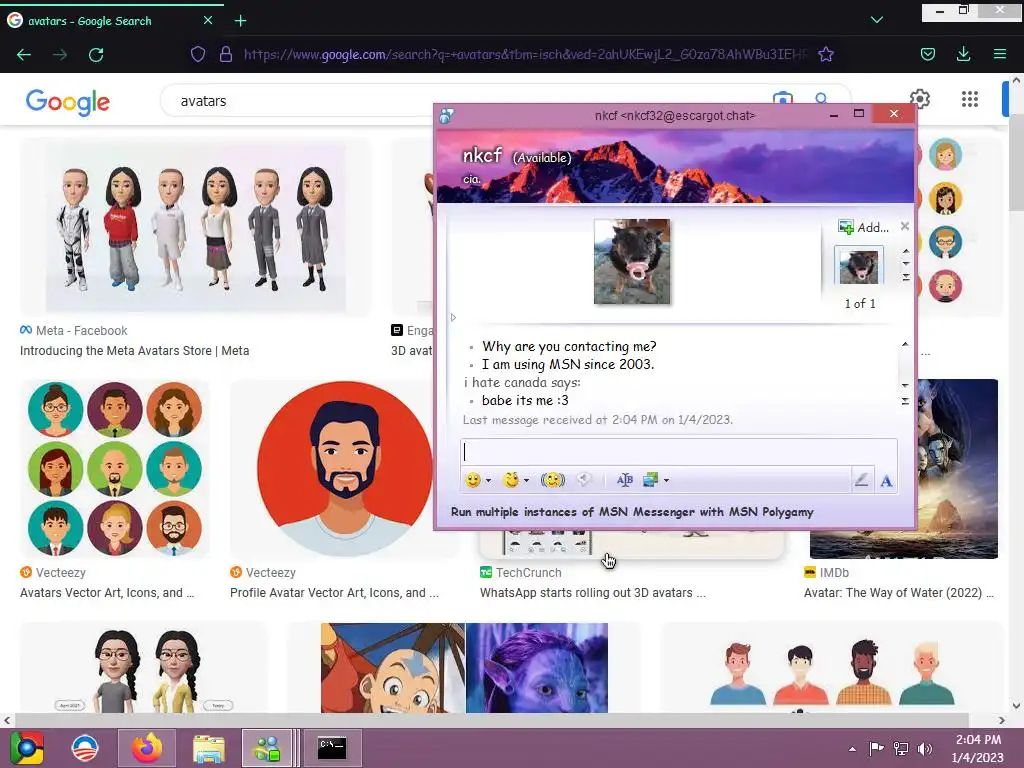The height and width of the screenshot is (768, 1024).
Task: Click the tracking protection shield icon
Action: tap(198, 54)
